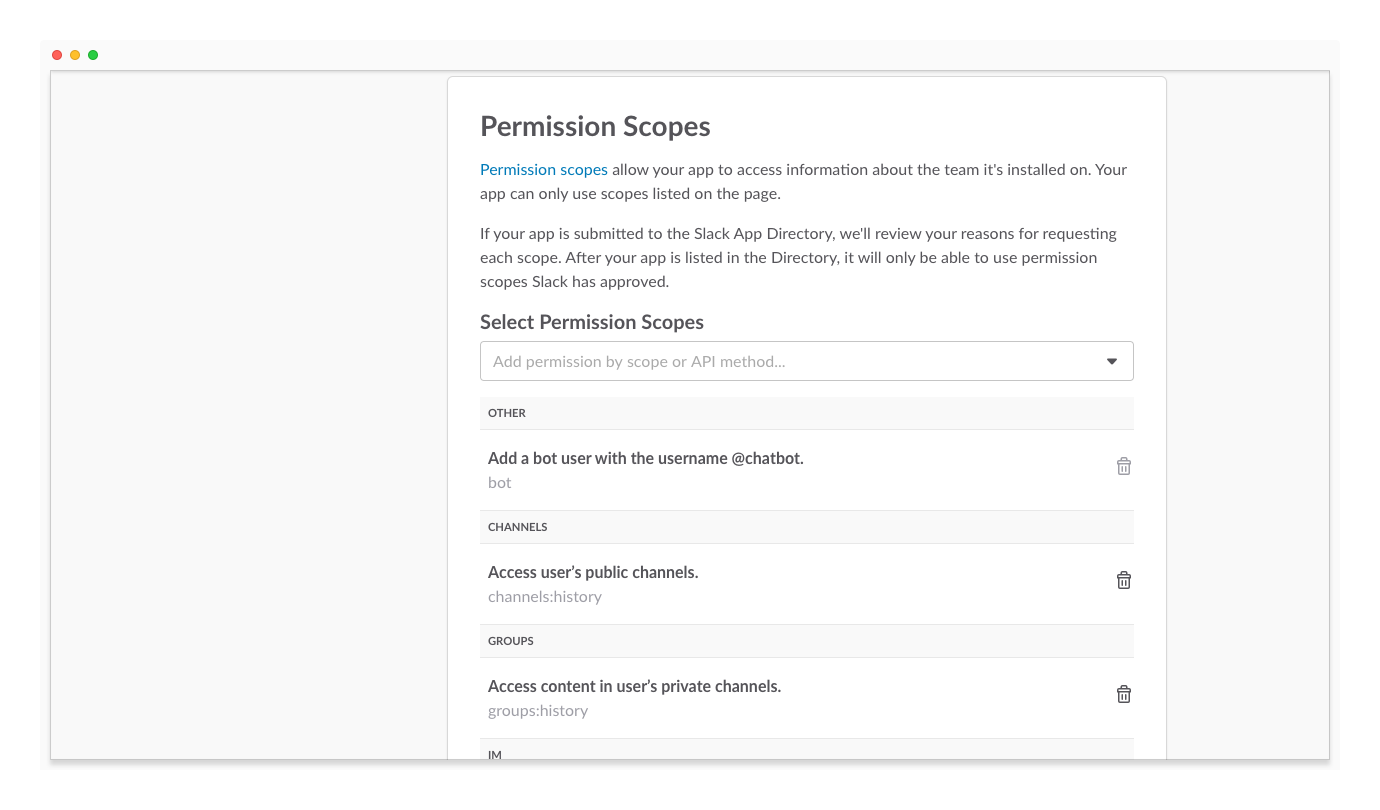Click the OTHER section header
Screen dimensions: 1380x810
[807, 413]
